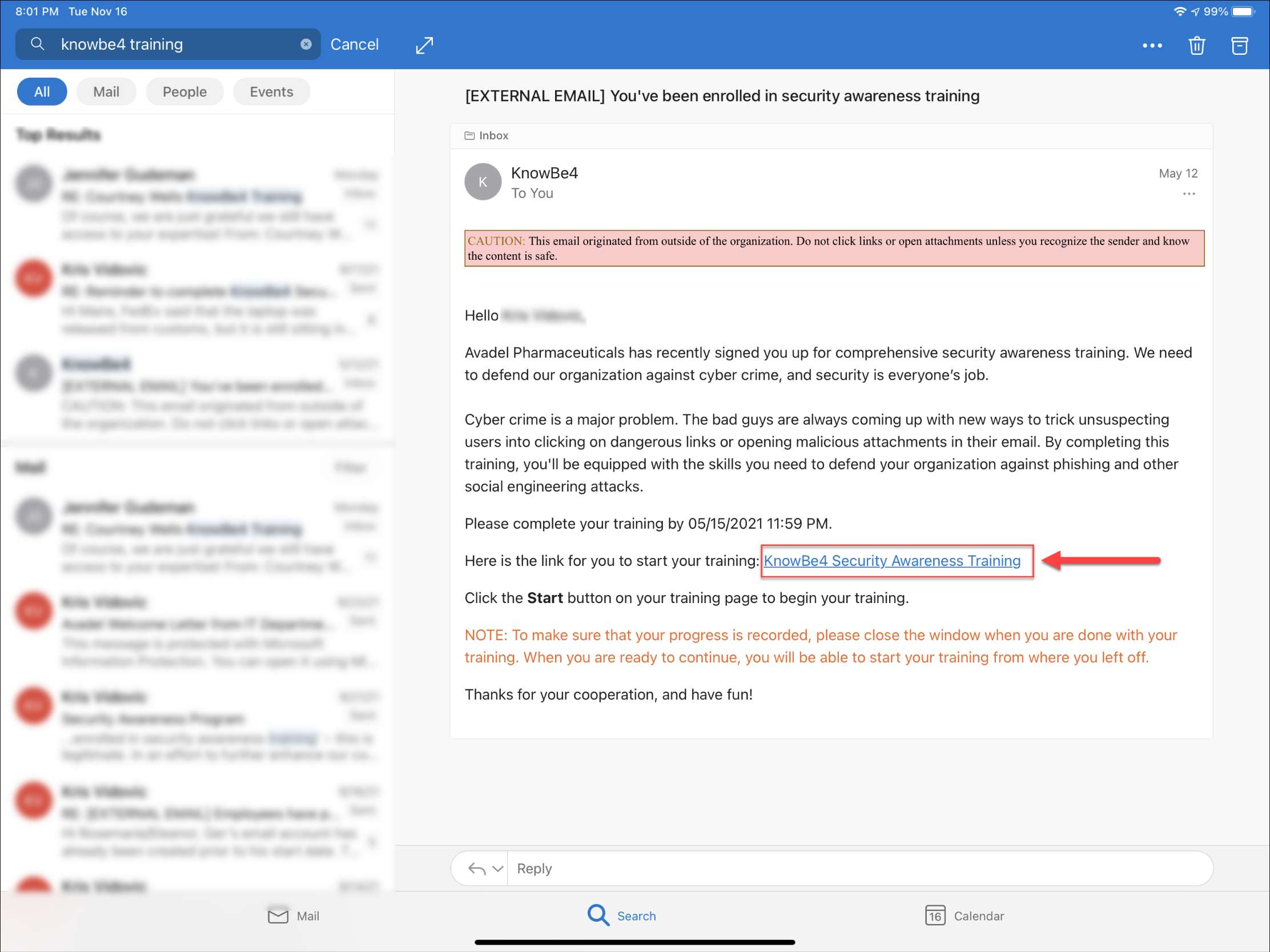Image resolution: width=1270 pixels, height=952 pixels.
Task: Tap the May 12 date label
Action: click(1177, 174)
